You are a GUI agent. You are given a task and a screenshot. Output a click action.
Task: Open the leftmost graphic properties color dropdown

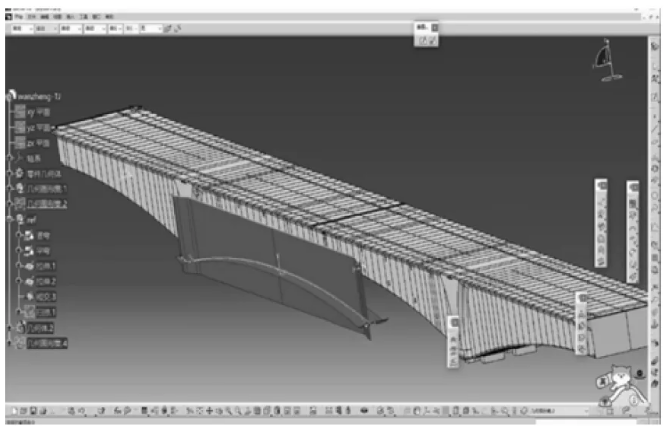(22, 29)
